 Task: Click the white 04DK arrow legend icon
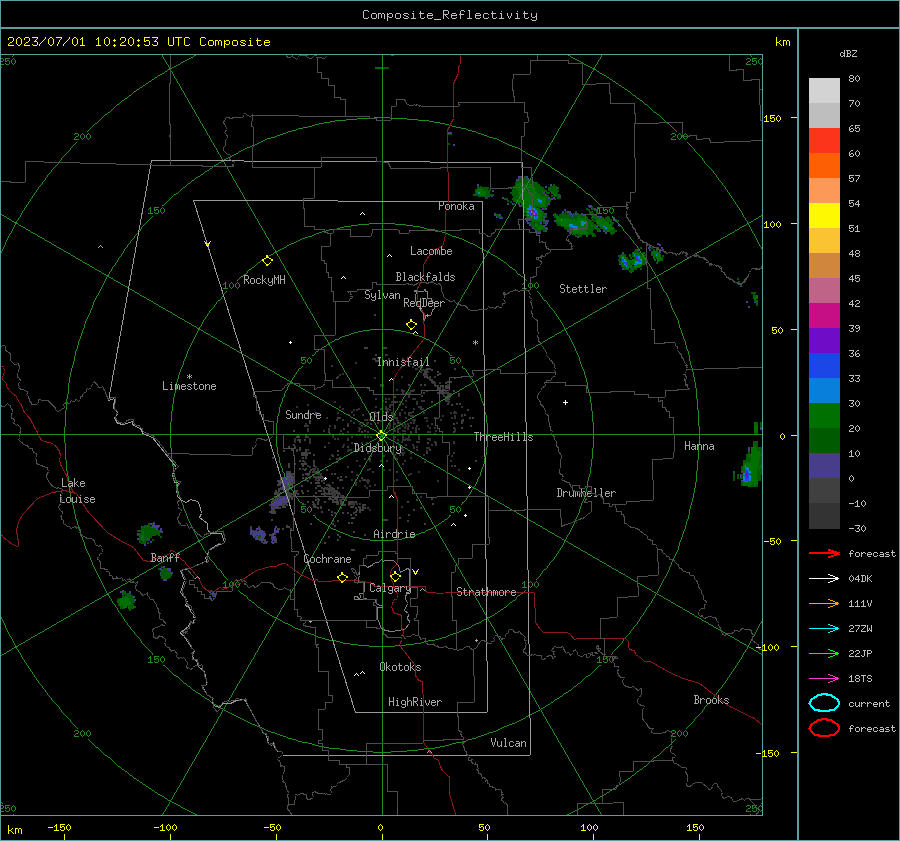click(824, 579)
